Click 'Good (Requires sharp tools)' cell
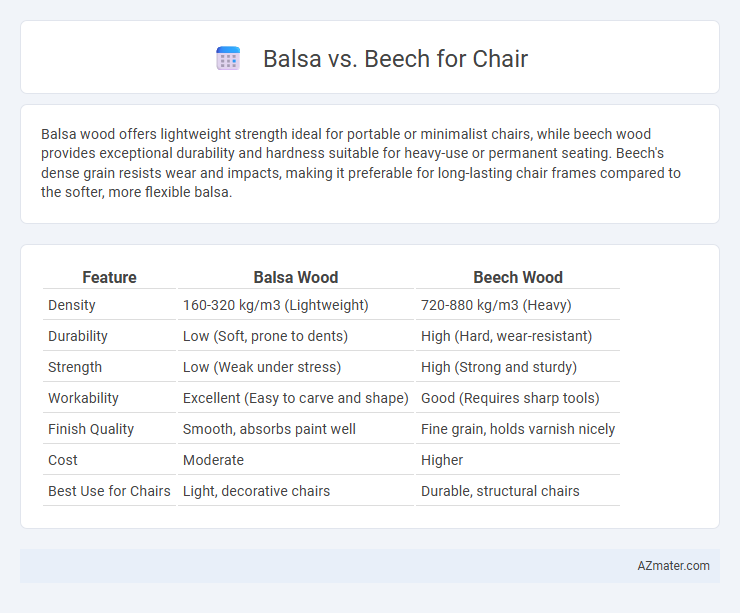740x613 pixels. 518,398
